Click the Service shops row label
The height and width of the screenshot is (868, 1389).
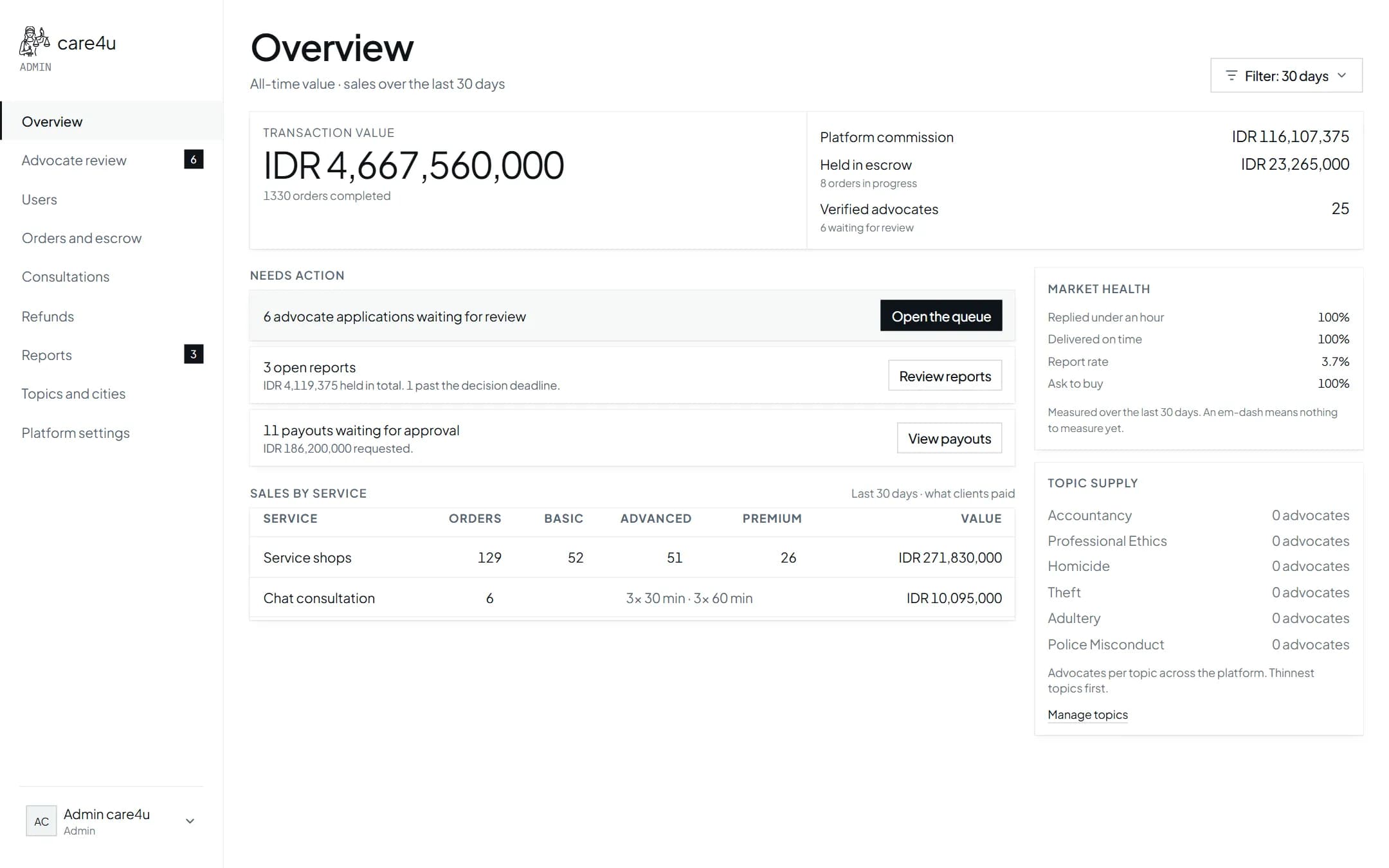tap(307, 557)
